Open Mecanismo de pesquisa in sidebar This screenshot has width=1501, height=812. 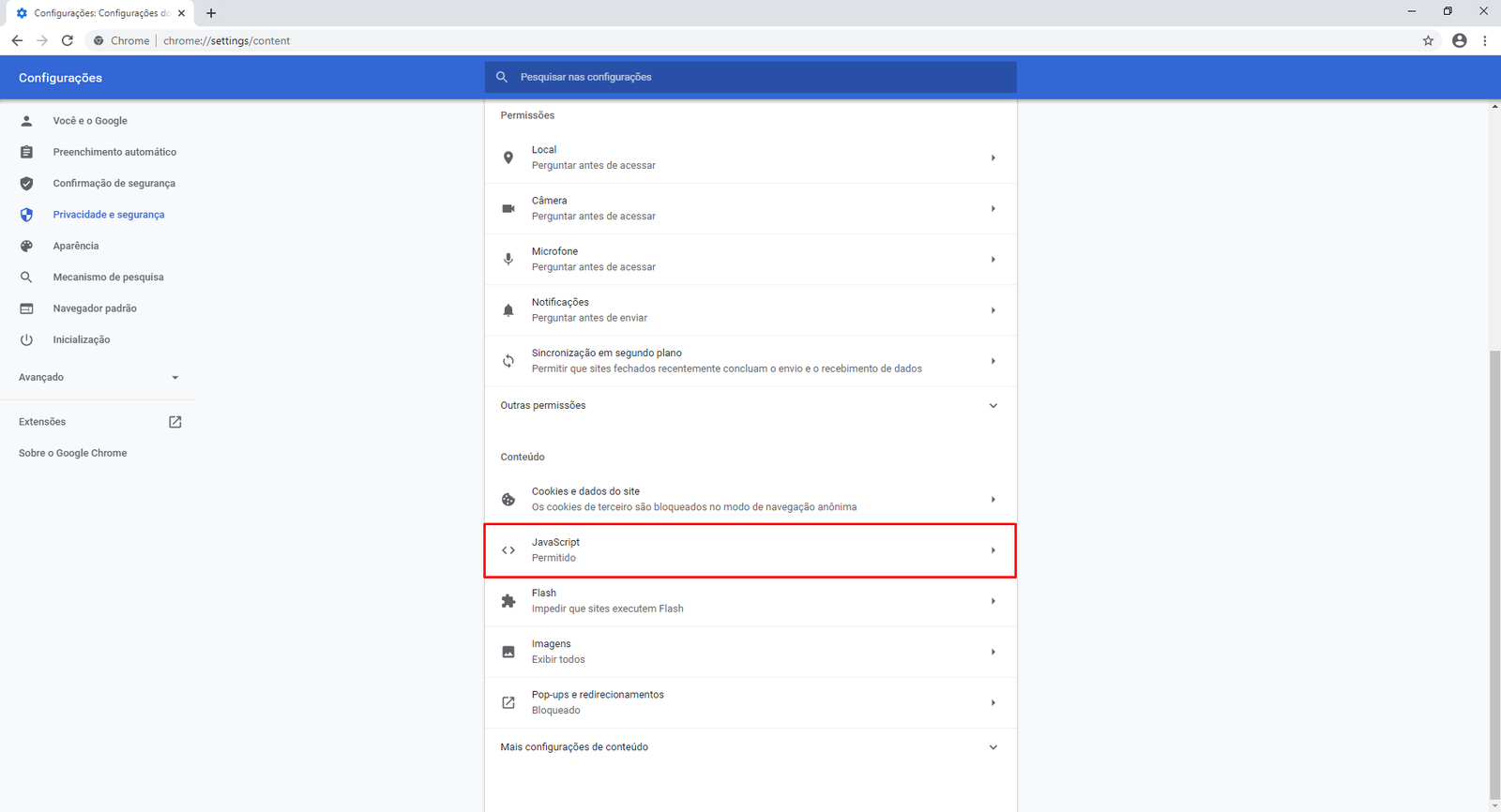[108, 278]
